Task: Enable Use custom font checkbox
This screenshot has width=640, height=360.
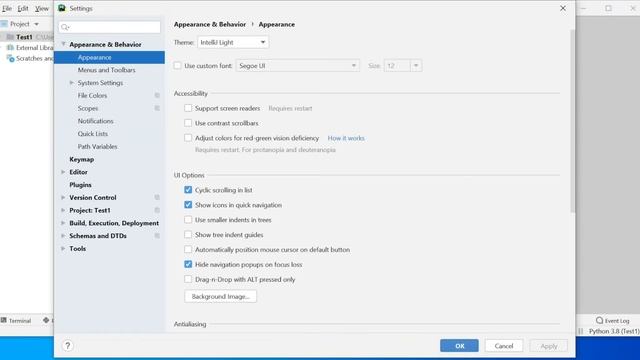Action: point(178,66)
